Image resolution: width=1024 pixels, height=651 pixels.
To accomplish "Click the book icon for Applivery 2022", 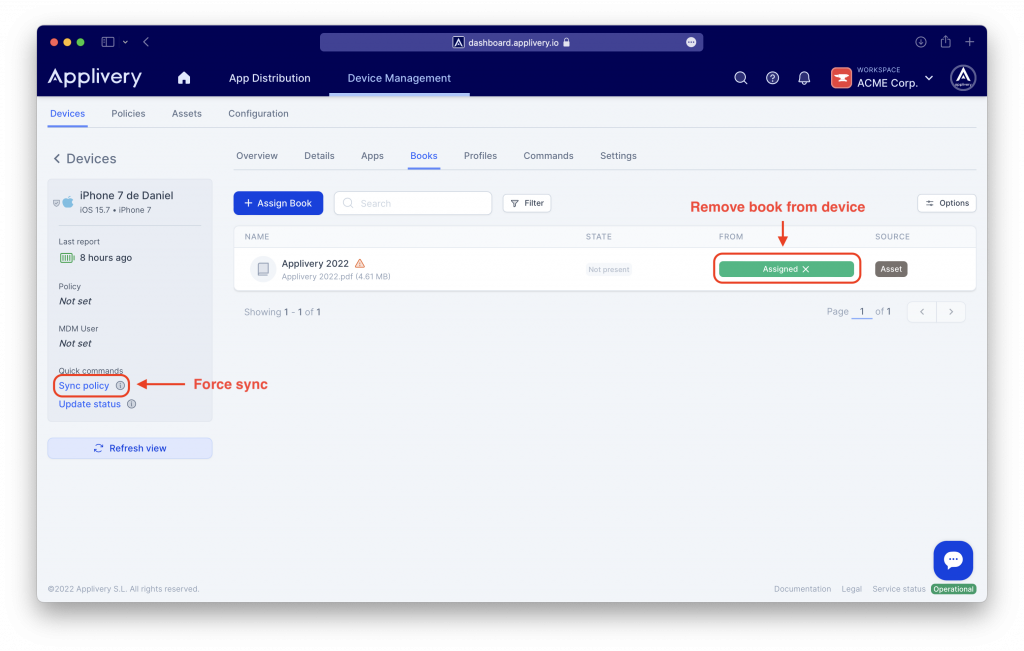I will (x=263, y=269).
